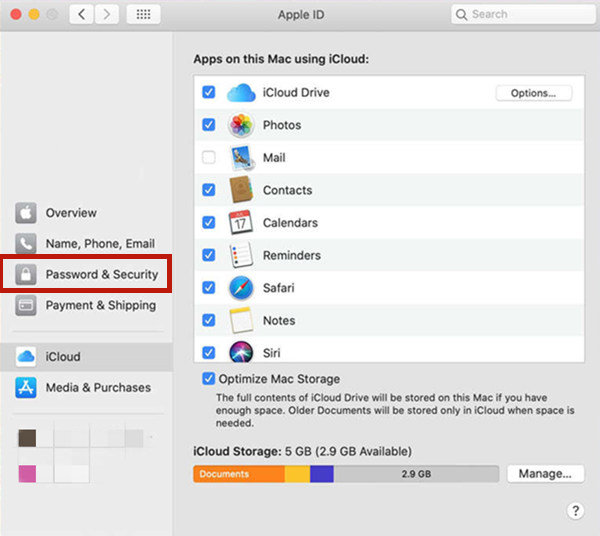
Task: Uncheck the Reminders checkbox
Action: coord(209,255)
